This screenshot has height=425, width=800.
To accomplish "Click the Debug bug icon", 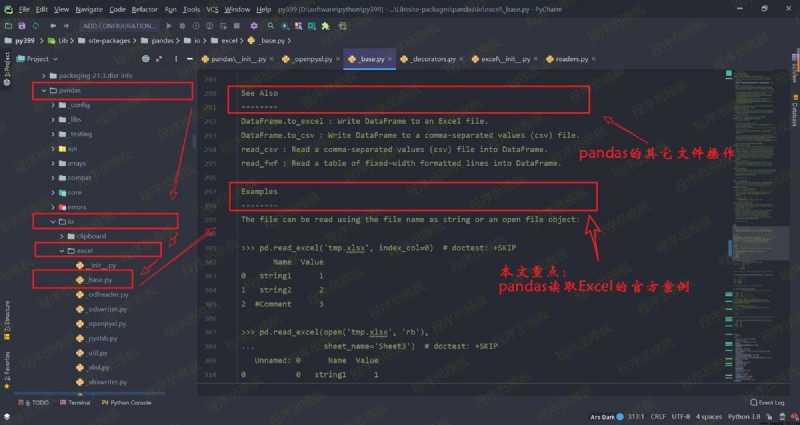I will pos(183,26).
